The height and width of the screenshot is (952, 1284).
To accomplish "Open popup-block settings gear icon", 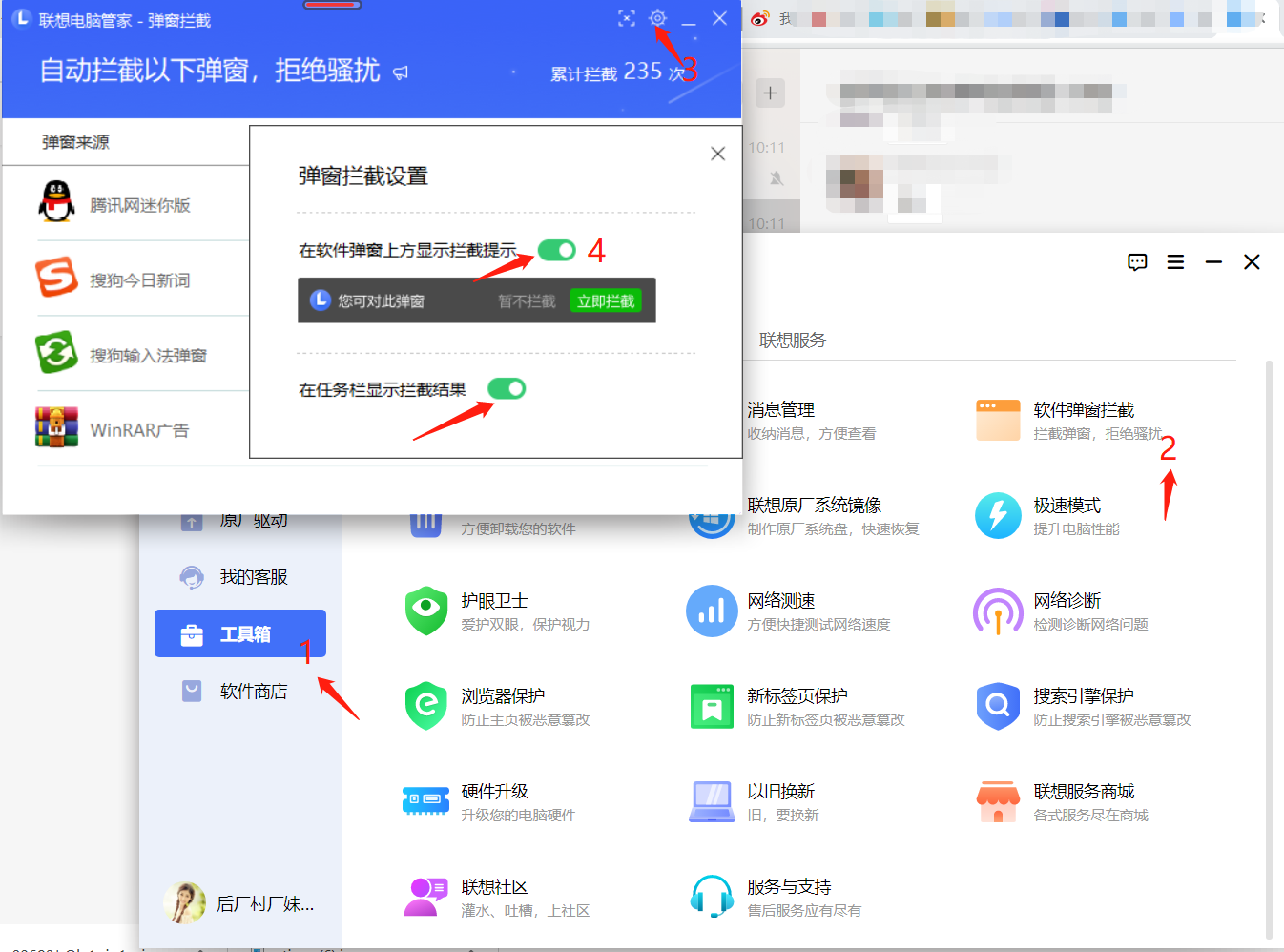I will (657, 18).
